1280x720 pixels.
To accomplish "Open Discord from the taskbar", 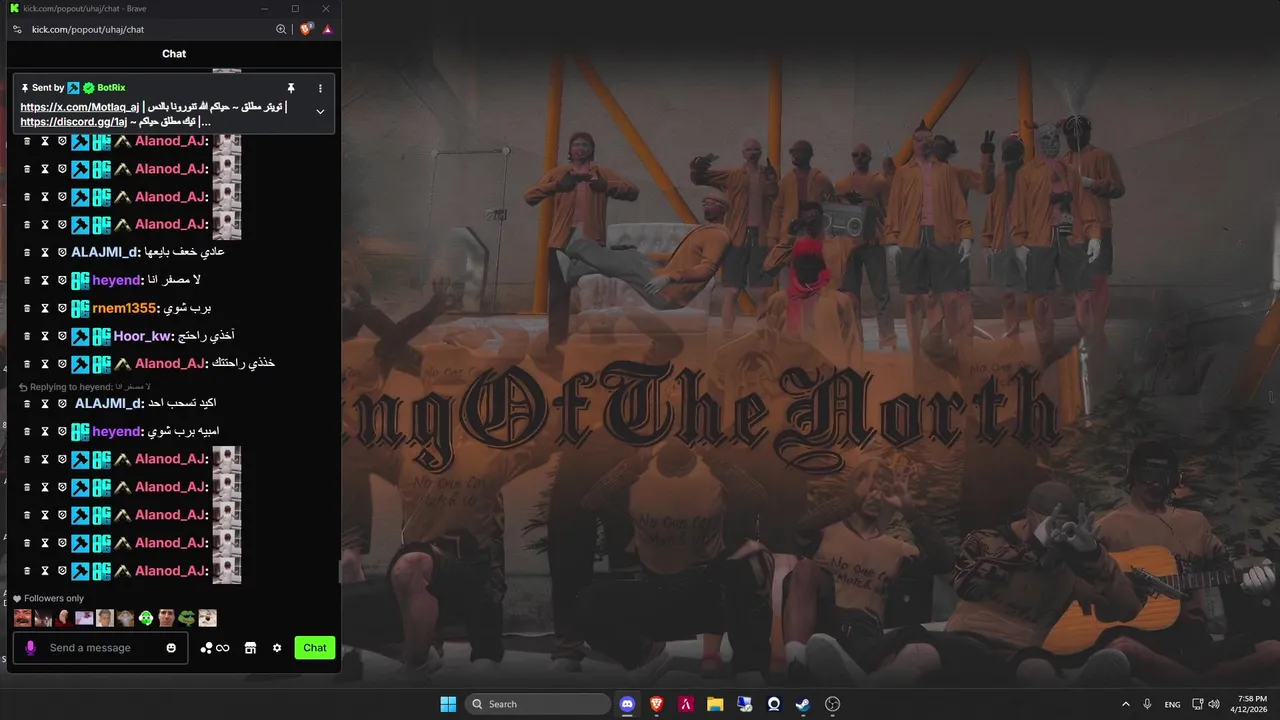I will tap(627, 704).
